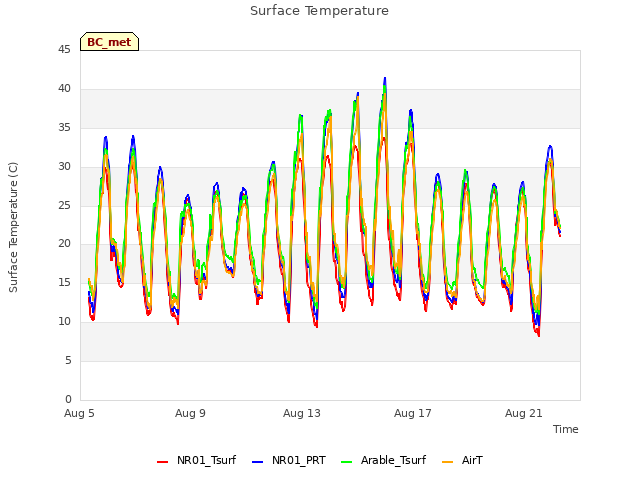Toggle the AirT legend entry
The width and height of the screenshot is (640, 480).
coord(462,460)
